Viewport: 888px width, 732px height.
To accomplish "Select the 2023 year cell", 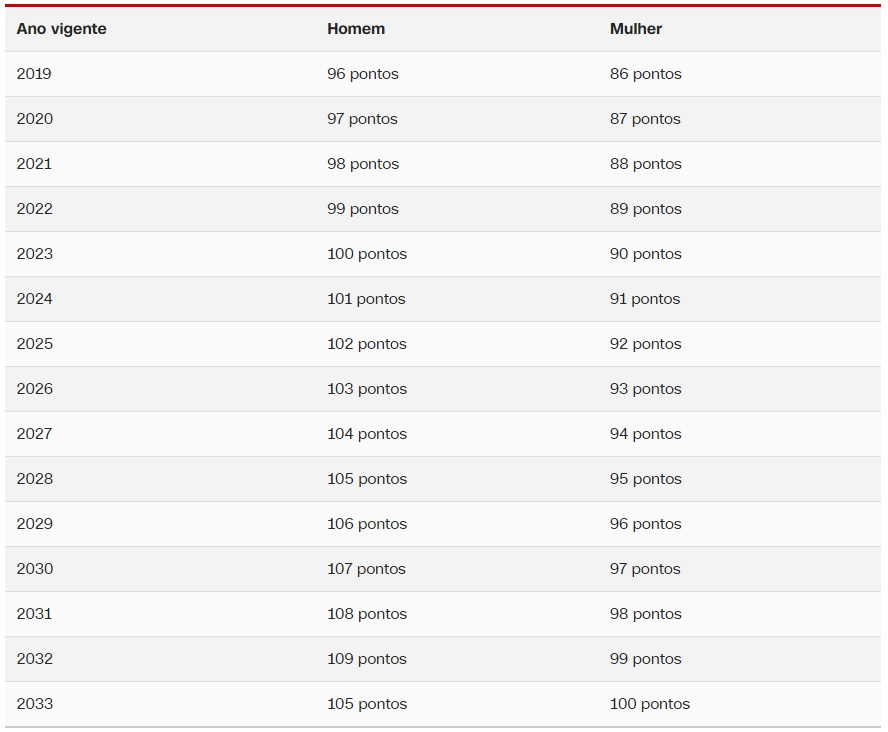I will point(35,254).
